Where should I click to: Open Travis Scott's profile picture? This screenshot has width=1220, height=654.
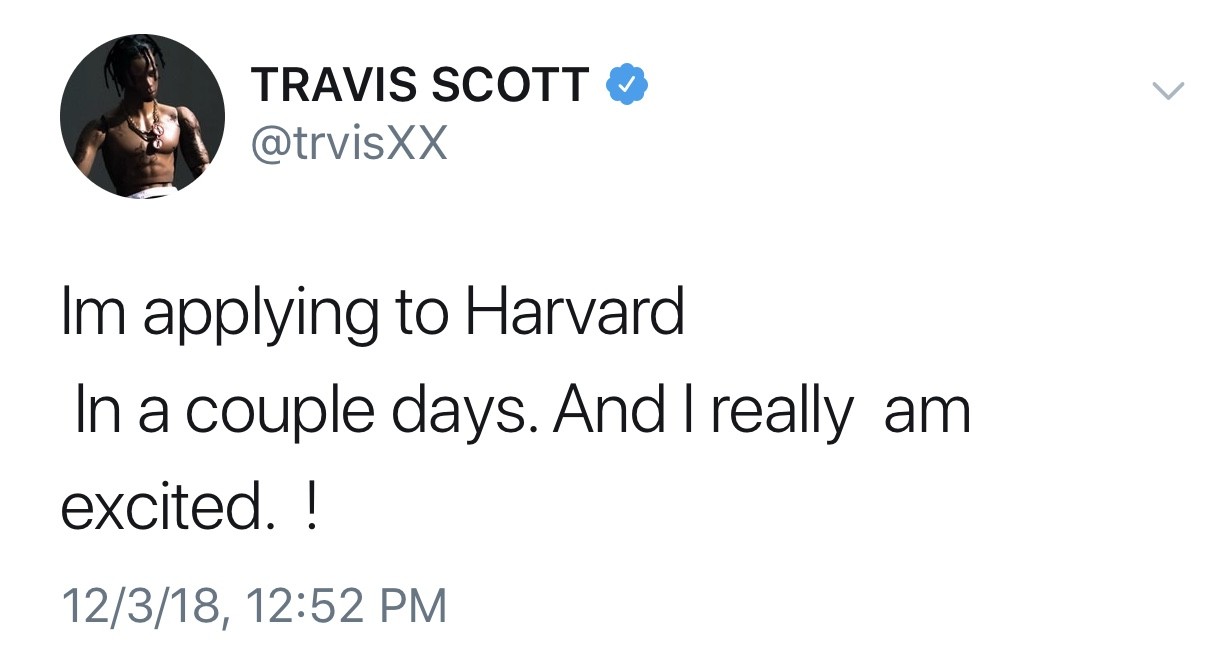point(142,116)
